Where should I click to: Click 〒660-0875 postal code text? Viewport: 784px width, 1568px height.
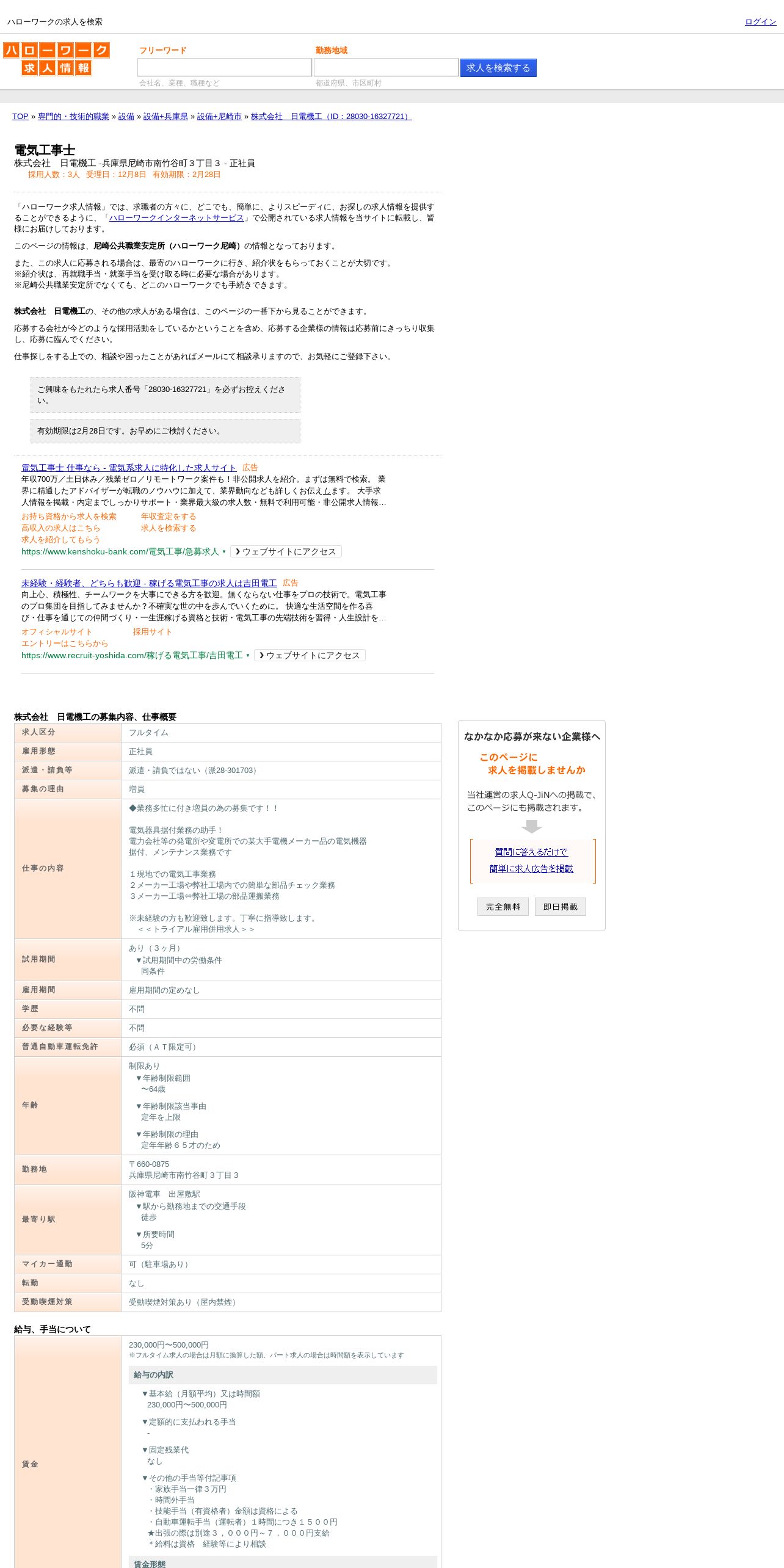(149, 1164)
